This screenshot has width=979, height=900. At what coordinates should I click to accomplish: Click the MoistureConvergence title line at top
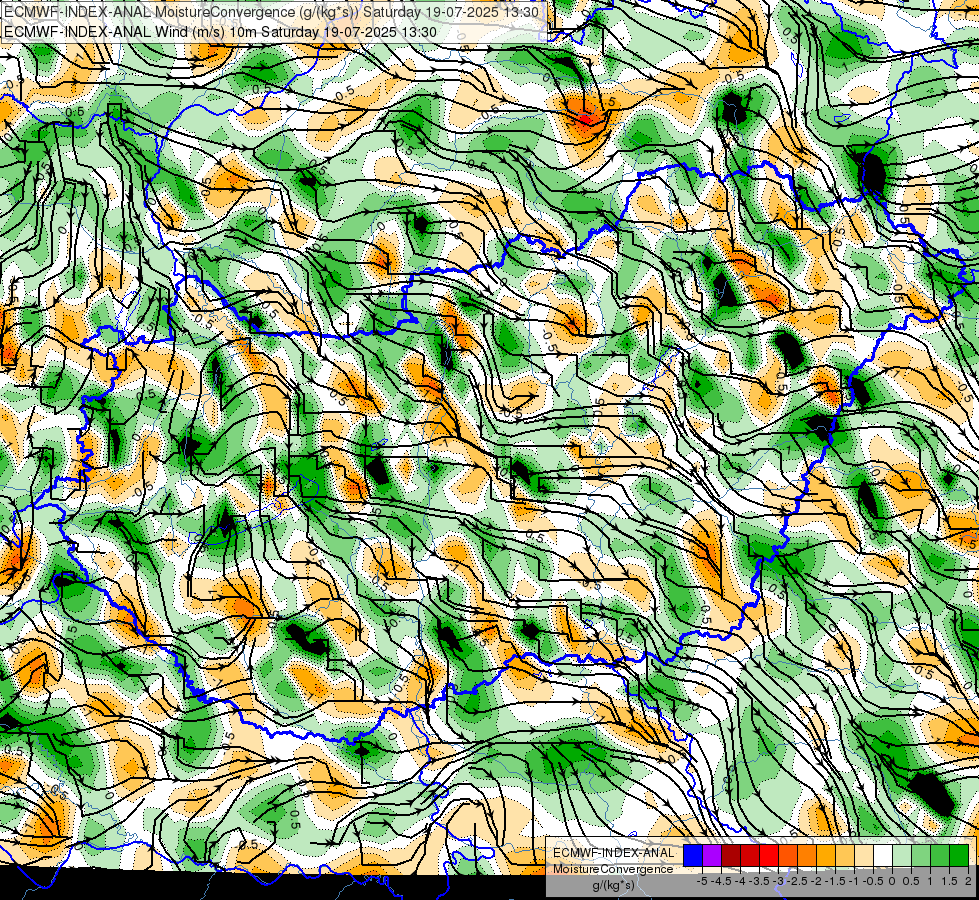click(x=272, y=12)
